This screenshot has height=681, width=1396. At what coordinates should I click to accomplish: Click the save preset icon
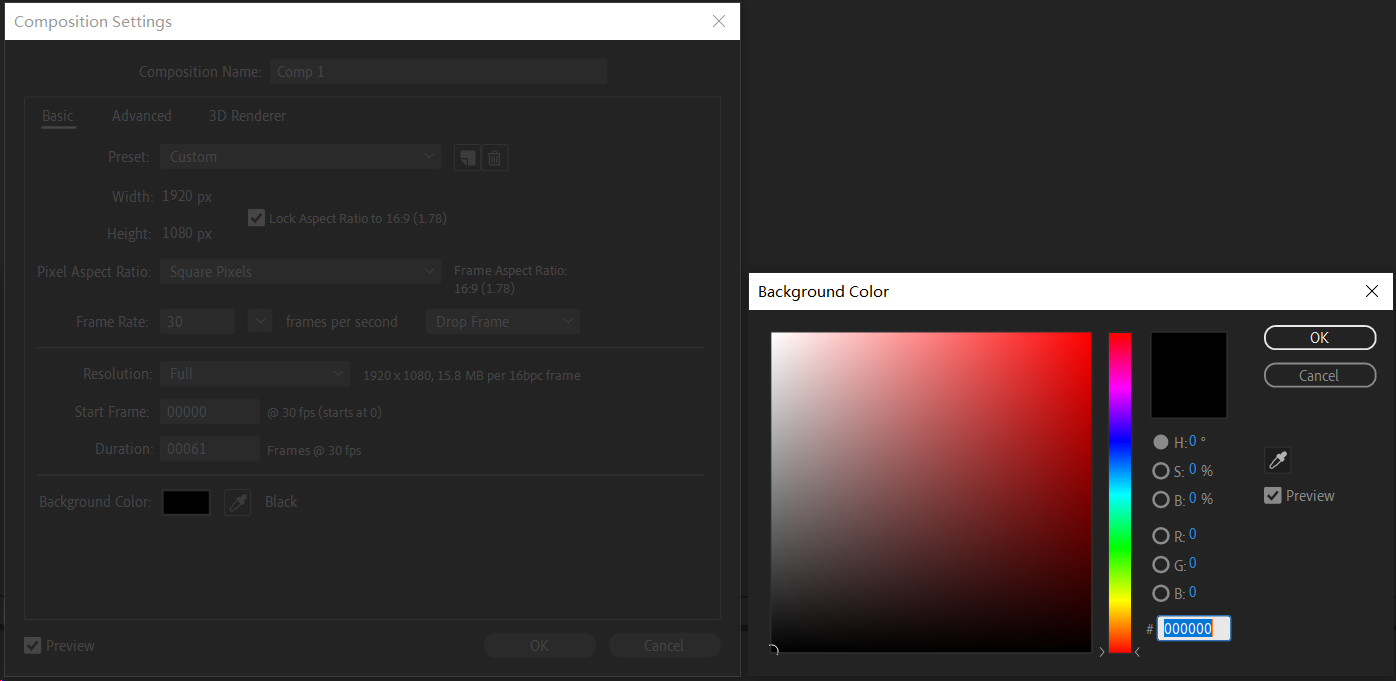(x=467, y=158)
